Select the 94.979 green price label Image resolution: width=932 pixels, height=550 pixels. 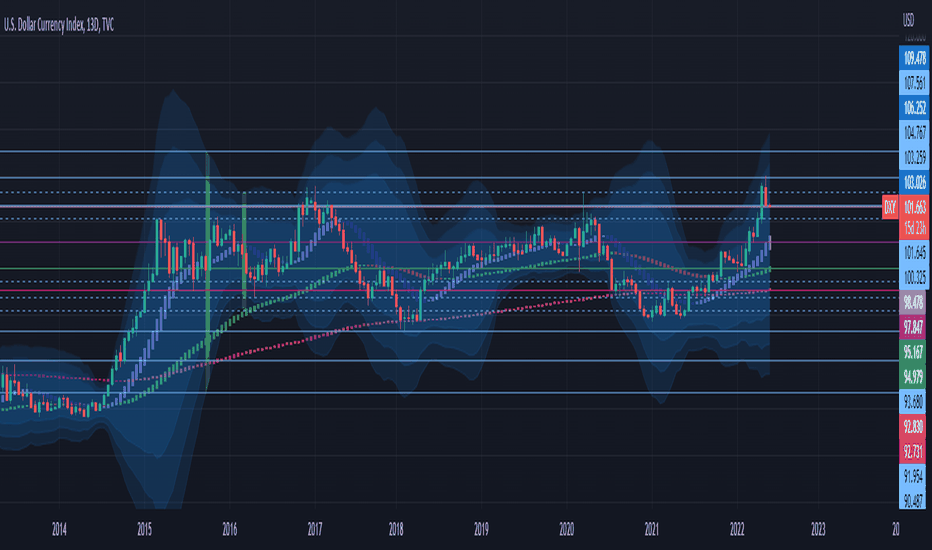coord(913,377)
